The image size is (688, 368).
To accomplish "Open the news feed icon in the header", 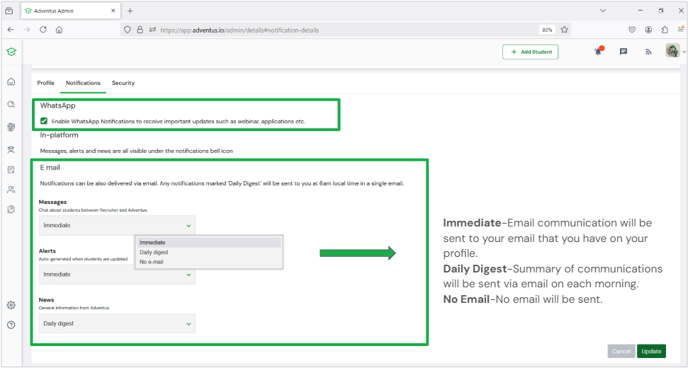I will (648, 52).
